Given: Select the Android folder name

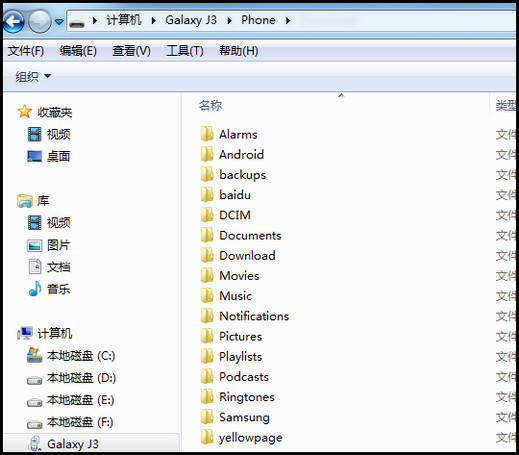Looking at the screenshot, I should tap(241, 154).
